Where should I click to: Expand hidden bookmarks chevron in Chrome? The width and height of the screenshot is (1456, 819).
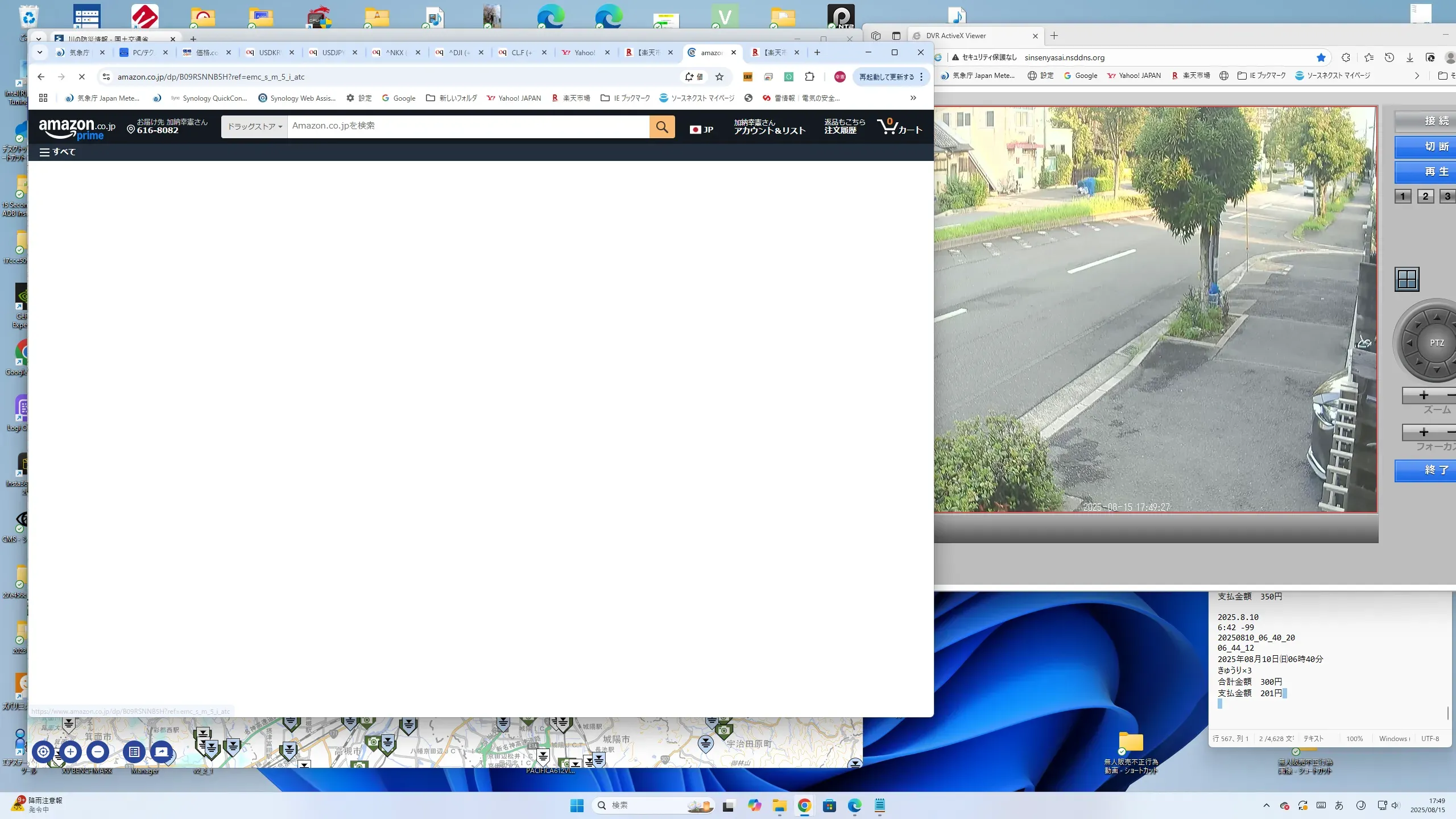(913, 98)
